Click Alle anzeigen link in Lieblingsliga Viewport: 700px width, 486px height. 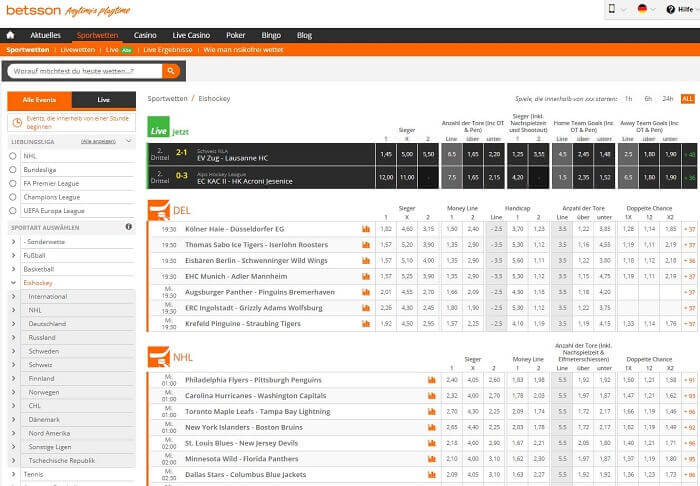coord(98,141)
